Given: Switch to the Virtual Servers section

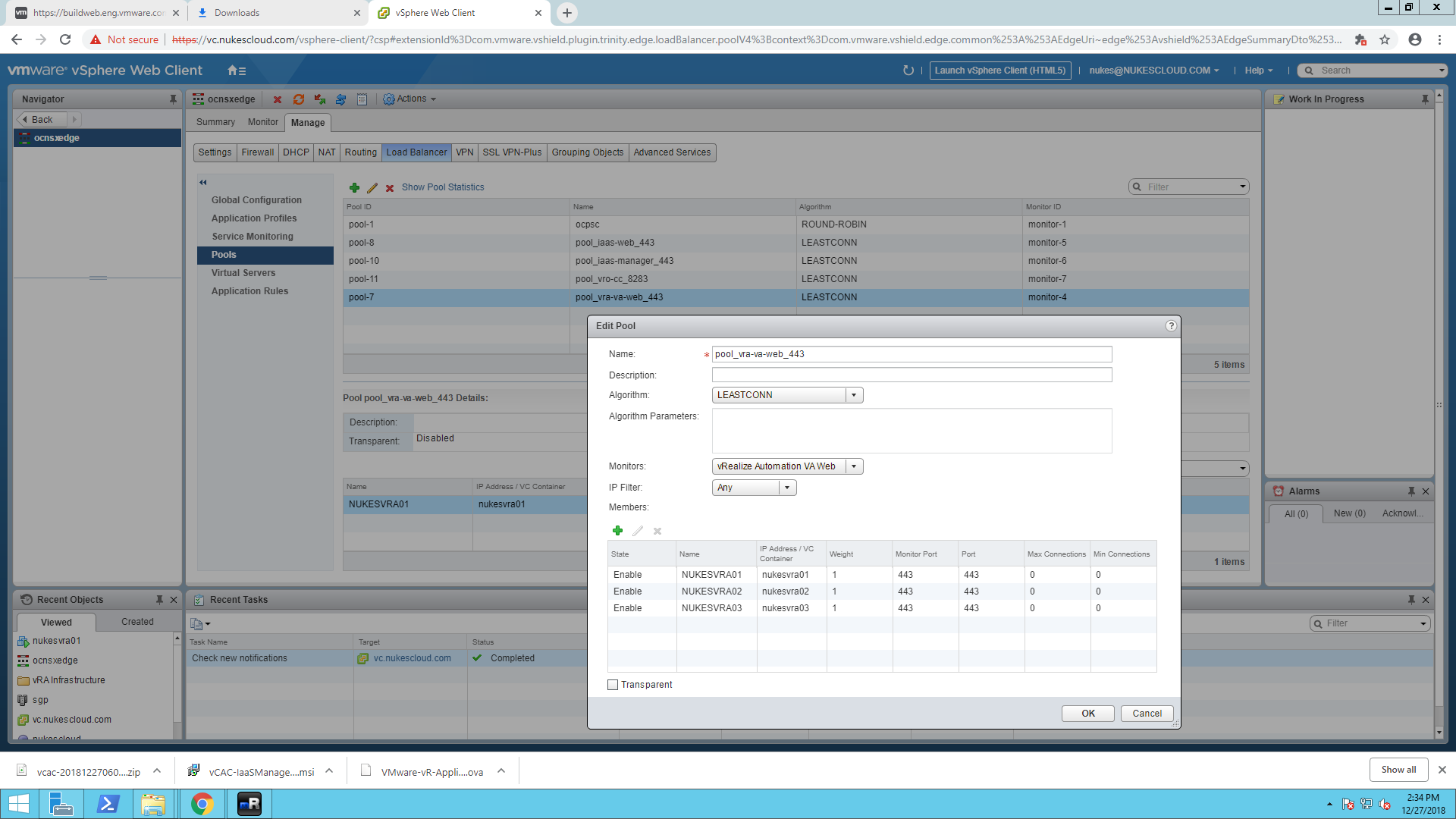Looking at the screenshot, I should [x=243, y=273].
